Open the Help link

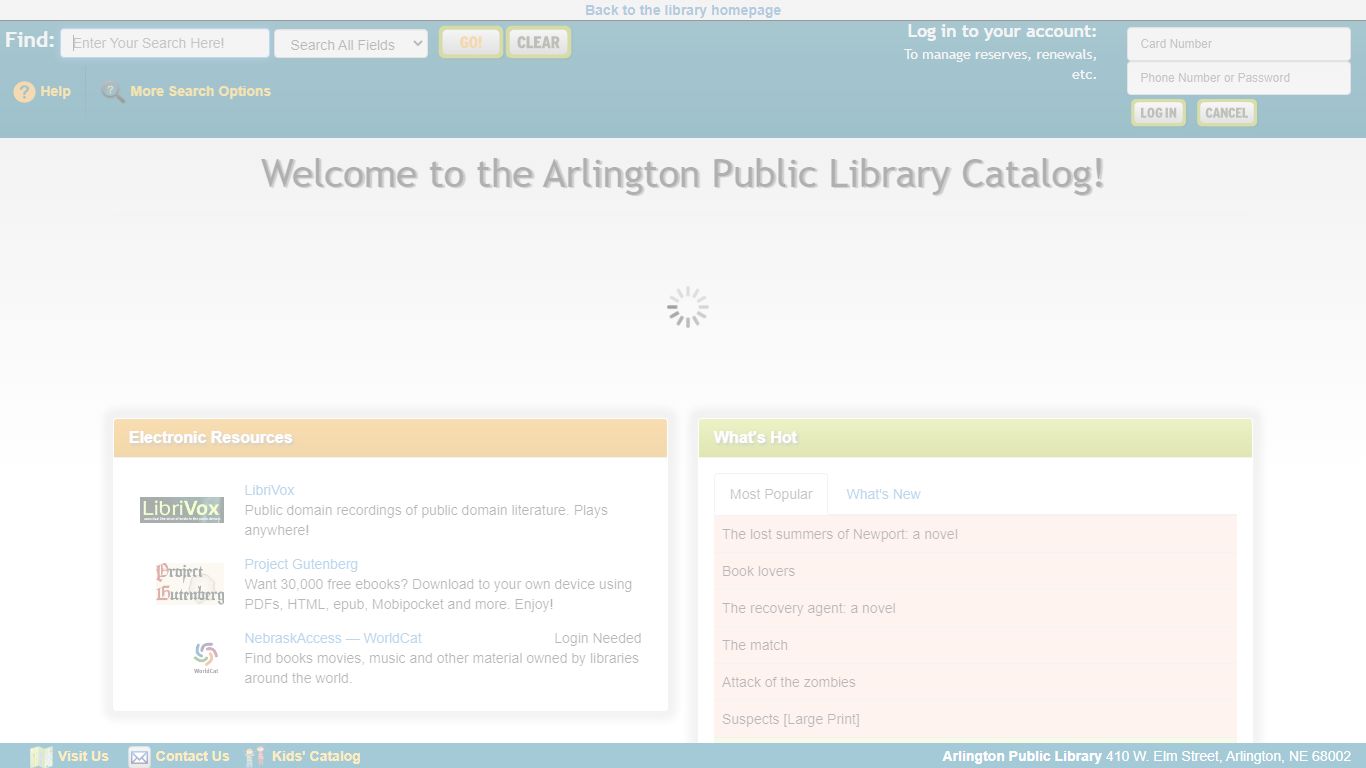55,91
